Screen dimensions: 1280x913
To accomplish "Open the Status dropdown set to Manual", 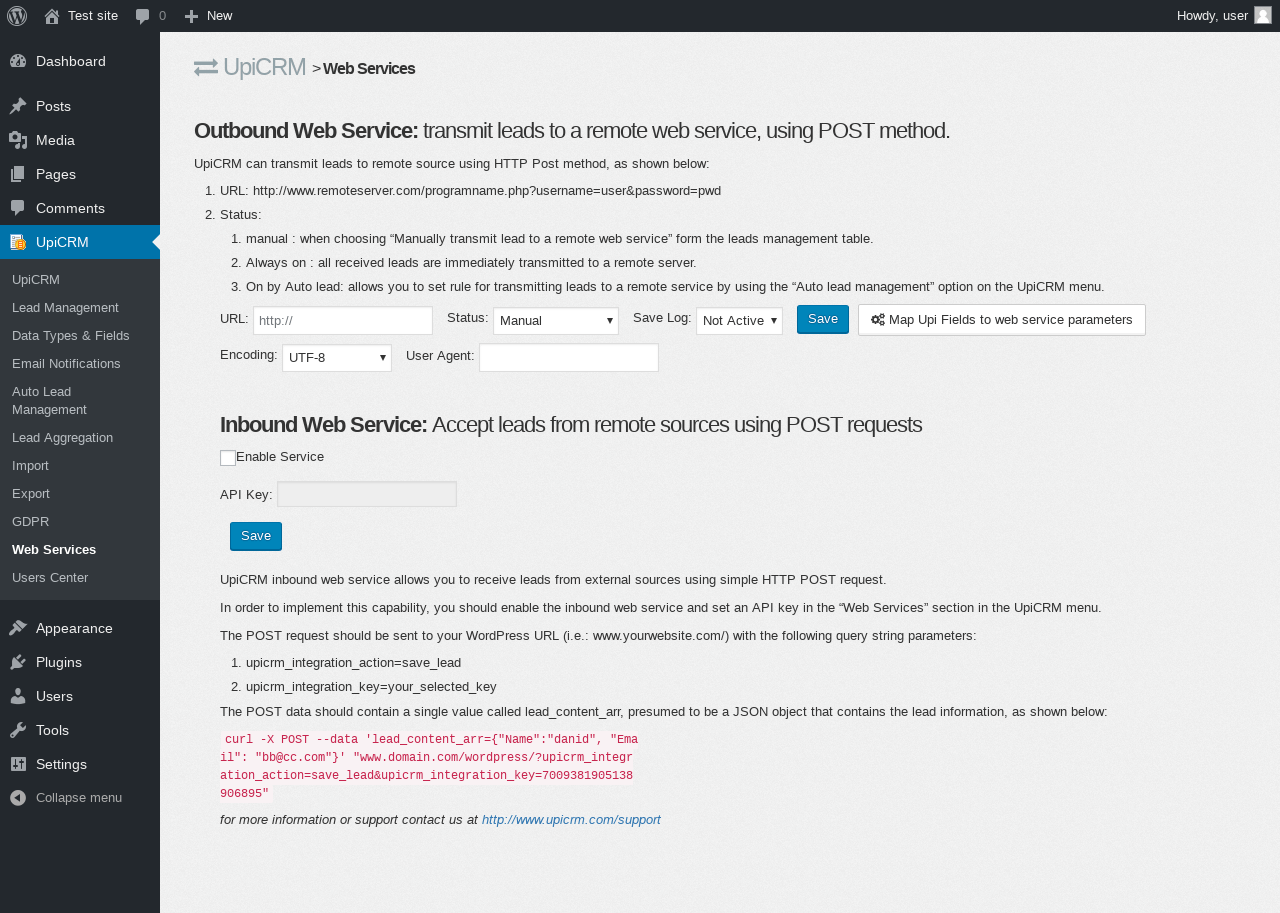I will [x=556, y=321].
